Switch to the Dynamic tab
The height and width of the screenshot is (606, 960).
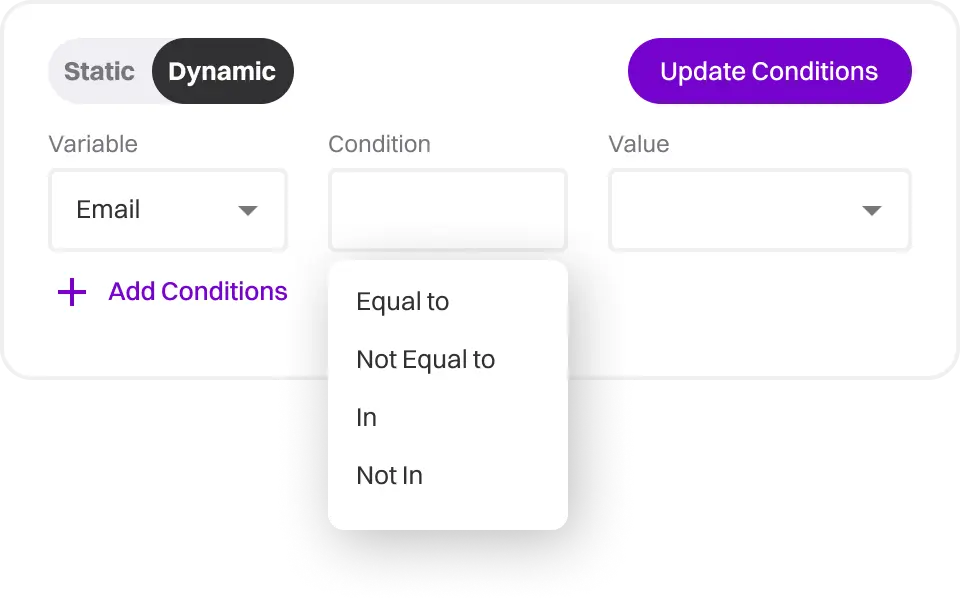coord(222,71)
